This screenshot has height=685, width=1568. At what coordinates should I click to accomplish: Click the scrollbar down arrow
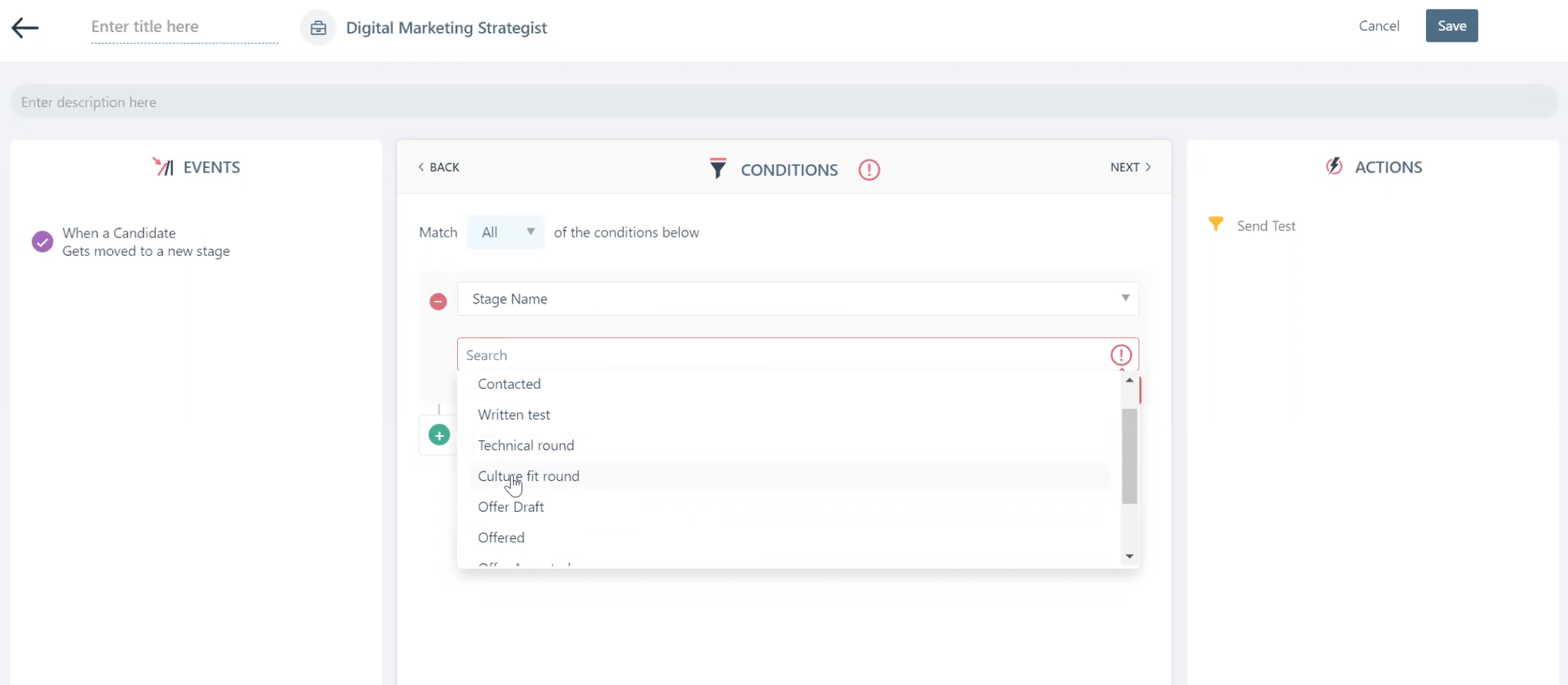[x=1129, y=557]
